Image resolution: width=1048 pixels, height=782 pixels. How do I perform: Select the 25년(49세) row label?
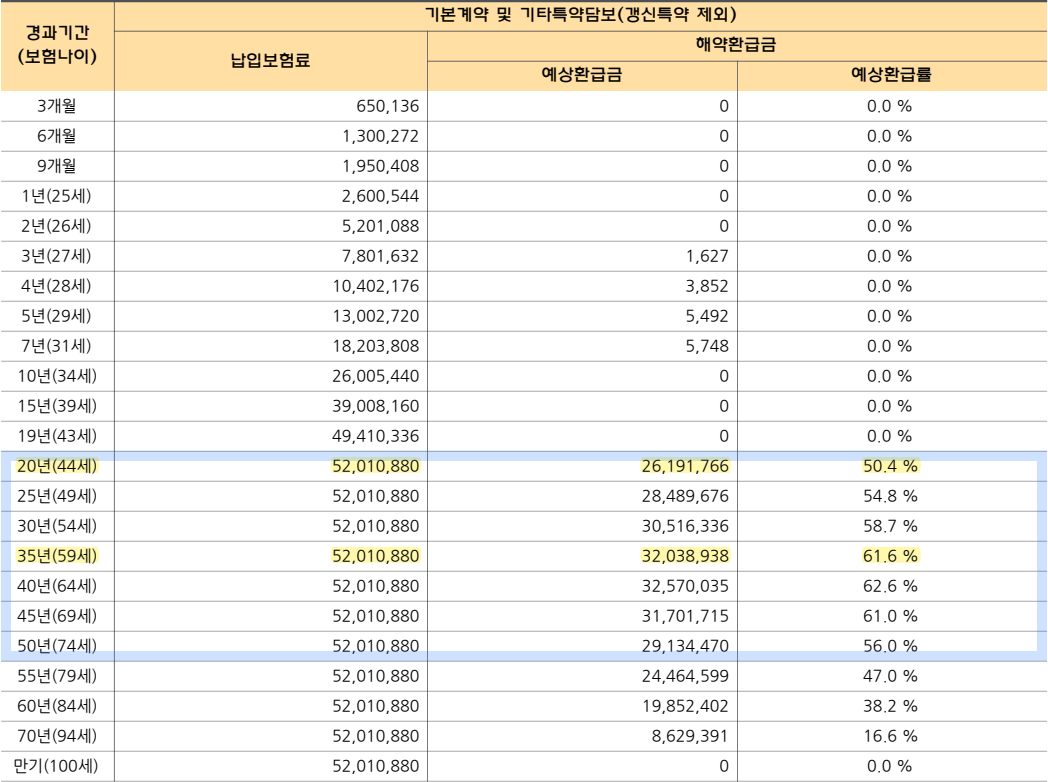(57, 497)
